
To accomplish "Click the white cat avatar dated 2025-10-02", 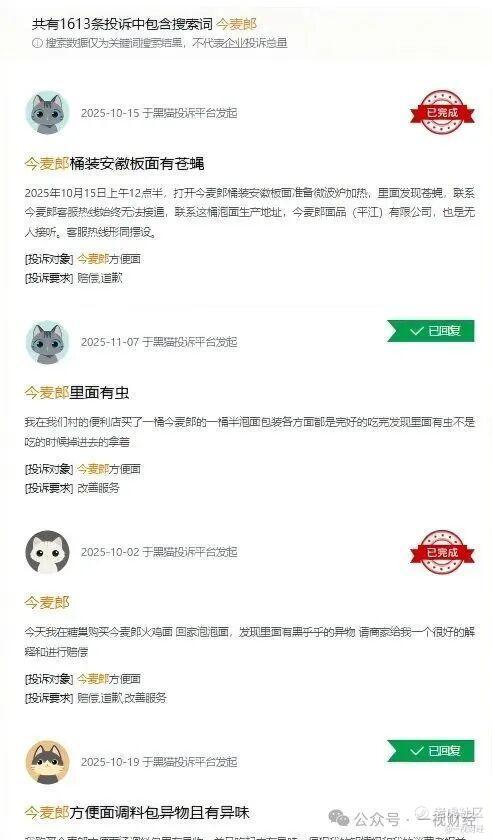I will tap(47, 552).
